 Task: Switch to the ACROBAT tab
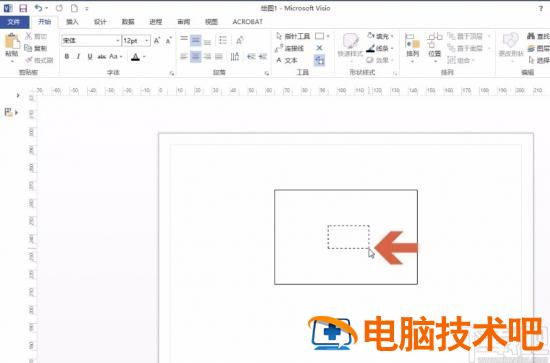[248, 22]
